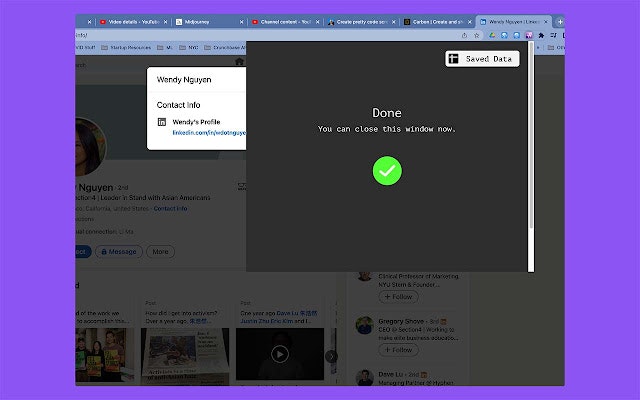Image resolution: width=640 pixels, height=400 pixels.
Task: Open the ML bookmark folder
Action: pos(165,48)
